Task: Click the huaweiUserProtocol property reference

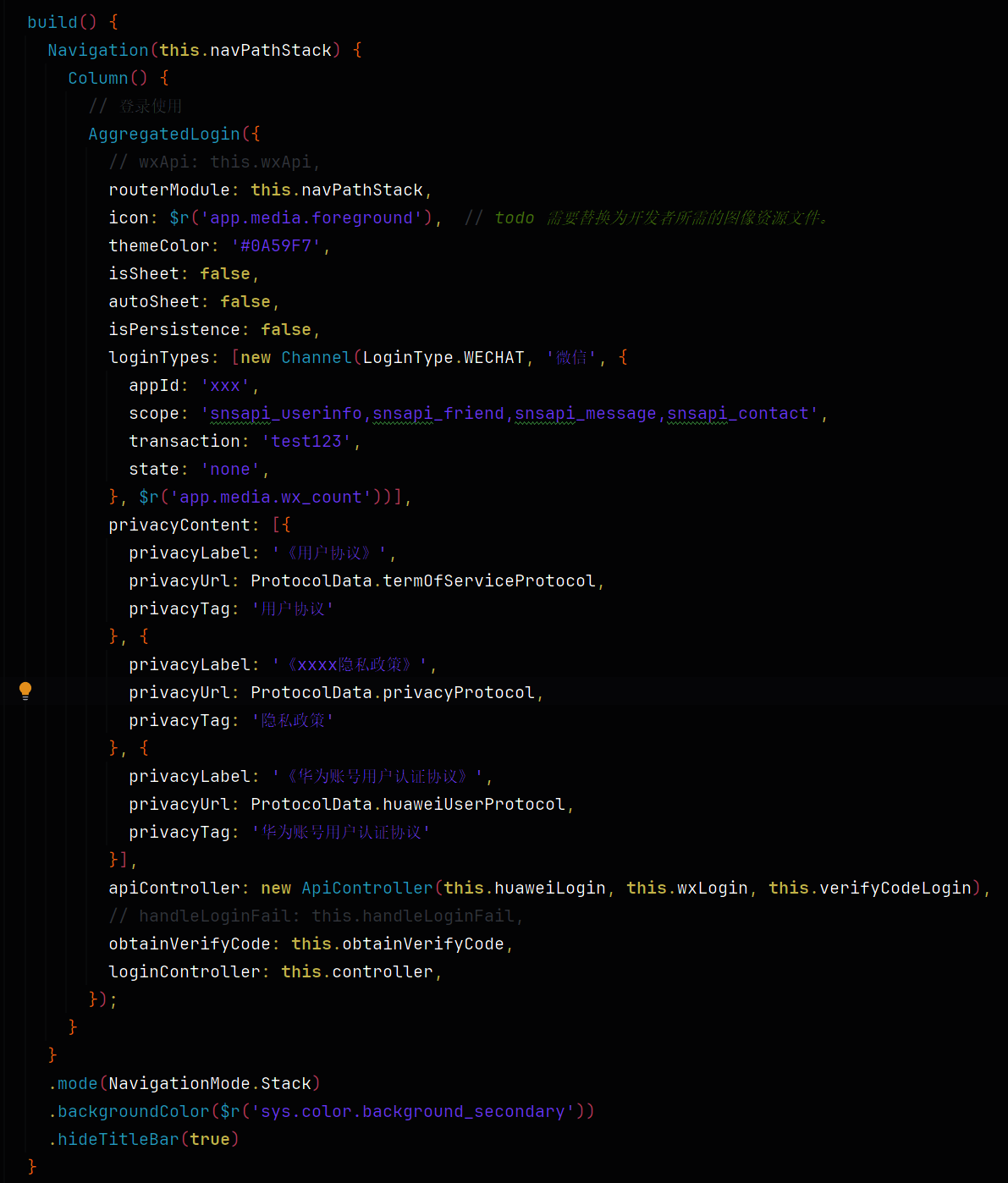Action: coord(474,804)
